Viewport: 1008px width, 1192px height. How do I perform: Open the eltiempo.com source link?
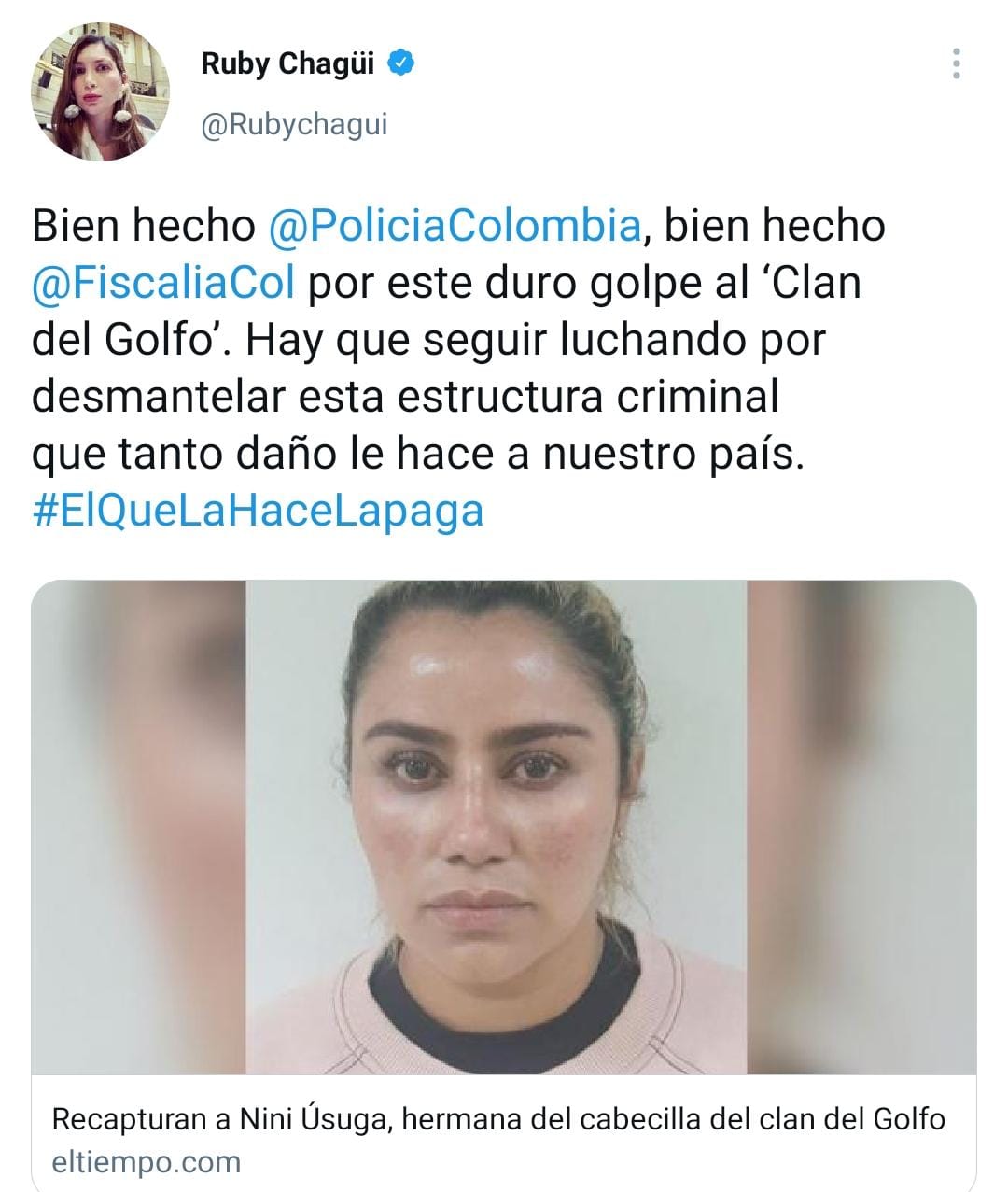[x=147, y=1162]
